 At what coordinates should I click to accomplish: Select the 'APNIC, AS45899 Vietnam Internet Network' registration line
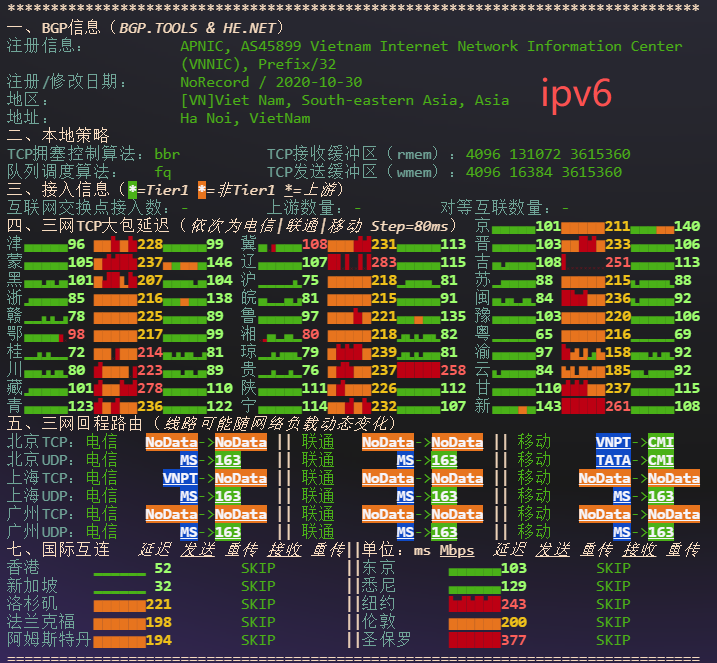pos(431,46)
